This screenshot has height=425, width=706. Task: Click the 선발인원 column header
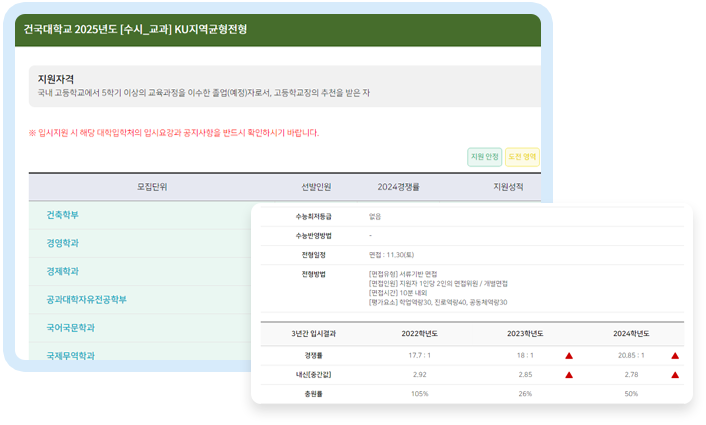click(x=316, y=187)
